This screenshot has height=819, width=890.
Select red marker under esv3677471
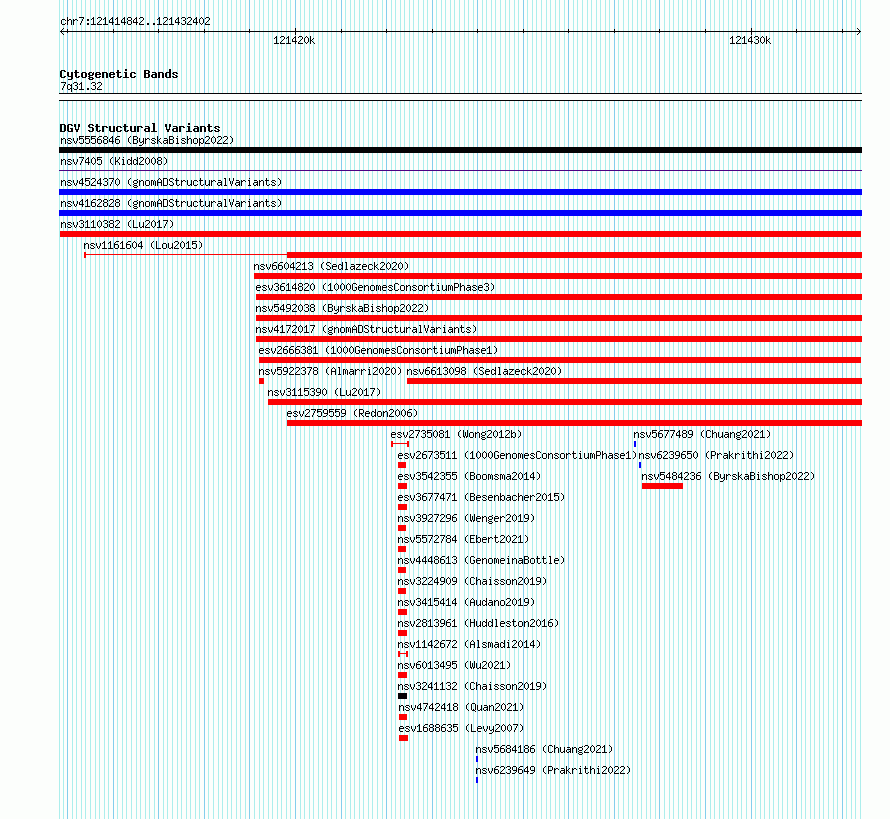click(403, 507)
